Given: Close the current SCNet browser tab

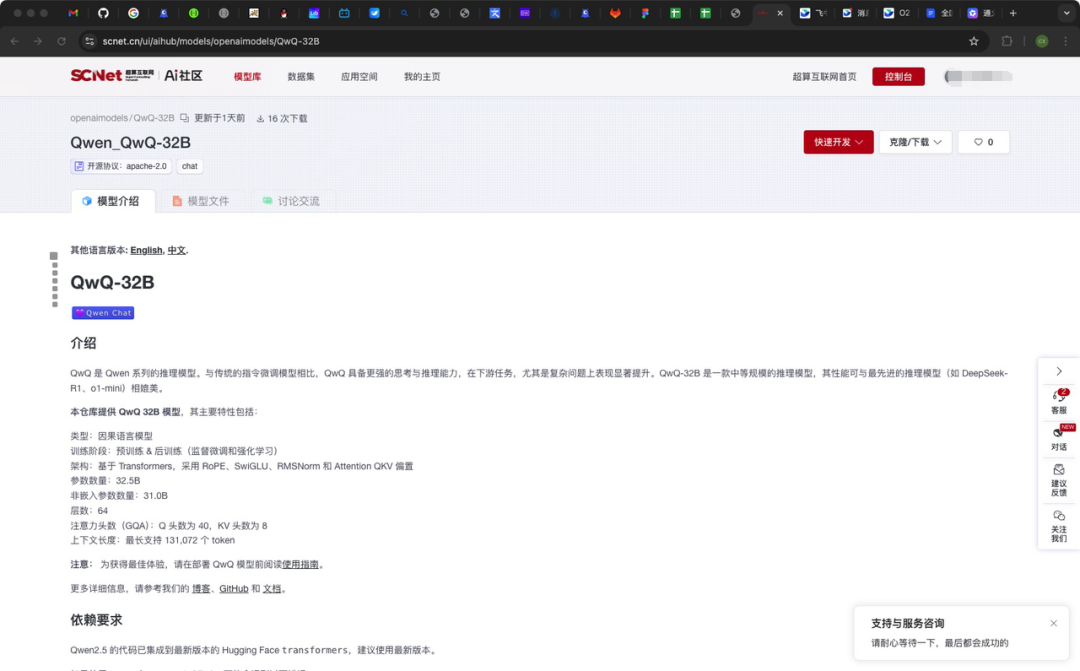Looking at the screenshot, I should (780, 13).
